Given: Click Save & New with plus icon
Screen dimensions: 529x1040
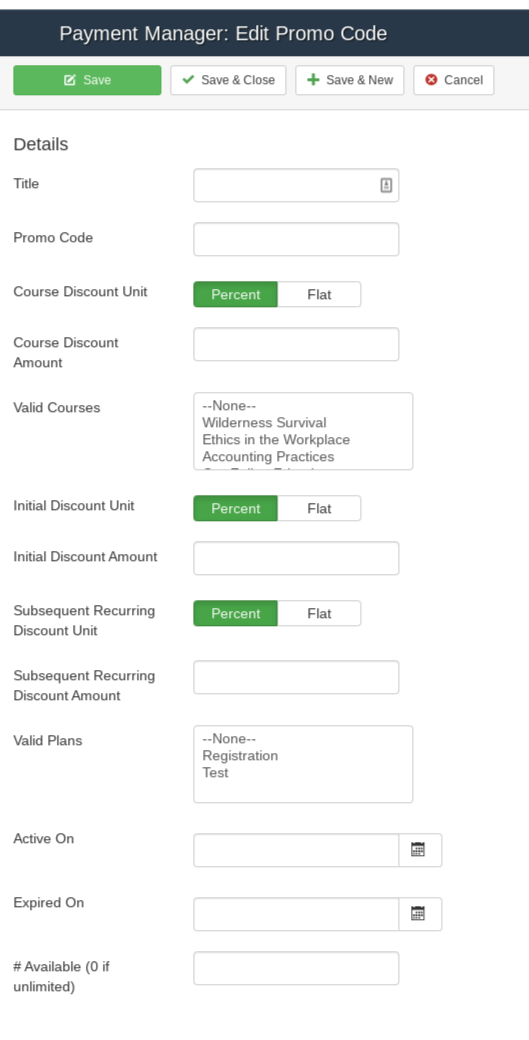Looking at the screenshot, I should coord(349,80).
